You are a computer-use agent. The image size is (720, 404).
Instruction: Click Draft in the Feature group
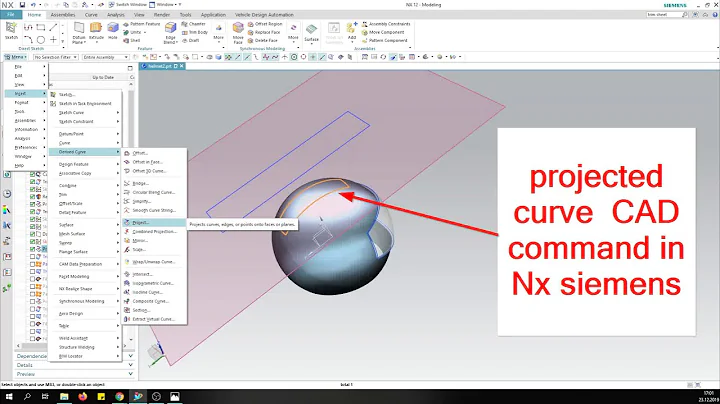191,40
